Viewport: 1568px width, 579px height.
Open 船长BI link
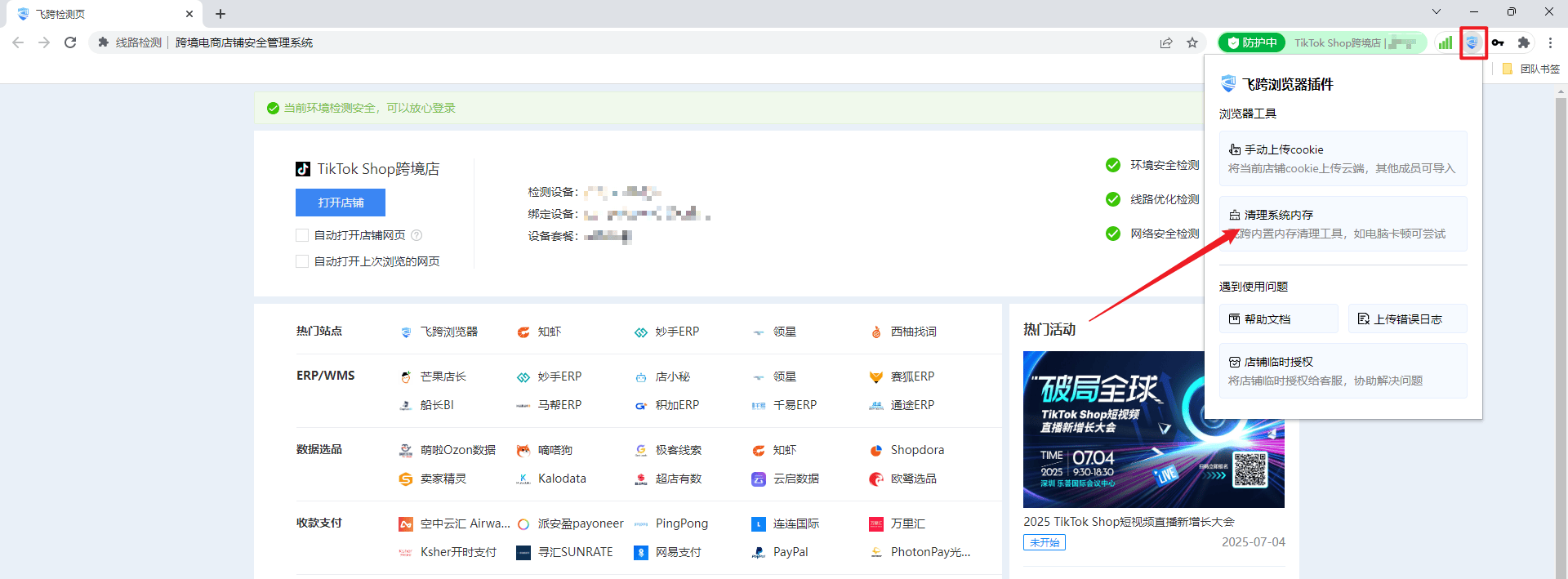[x=426, y=405]
